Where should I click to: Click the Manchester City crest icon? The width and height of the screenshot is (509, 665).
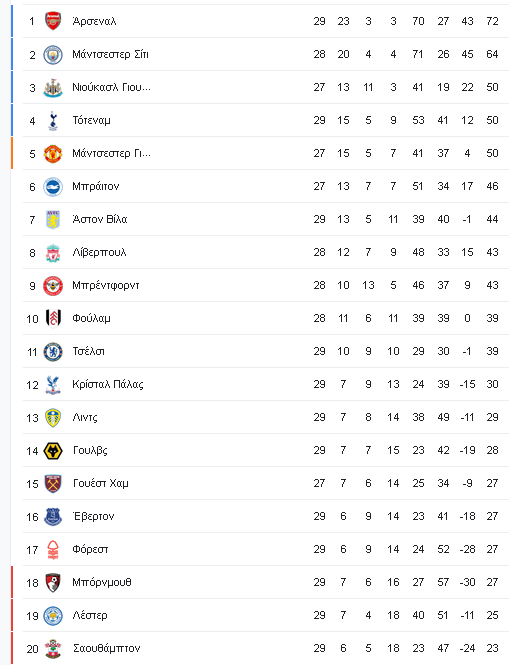click(x=53, y=55)
